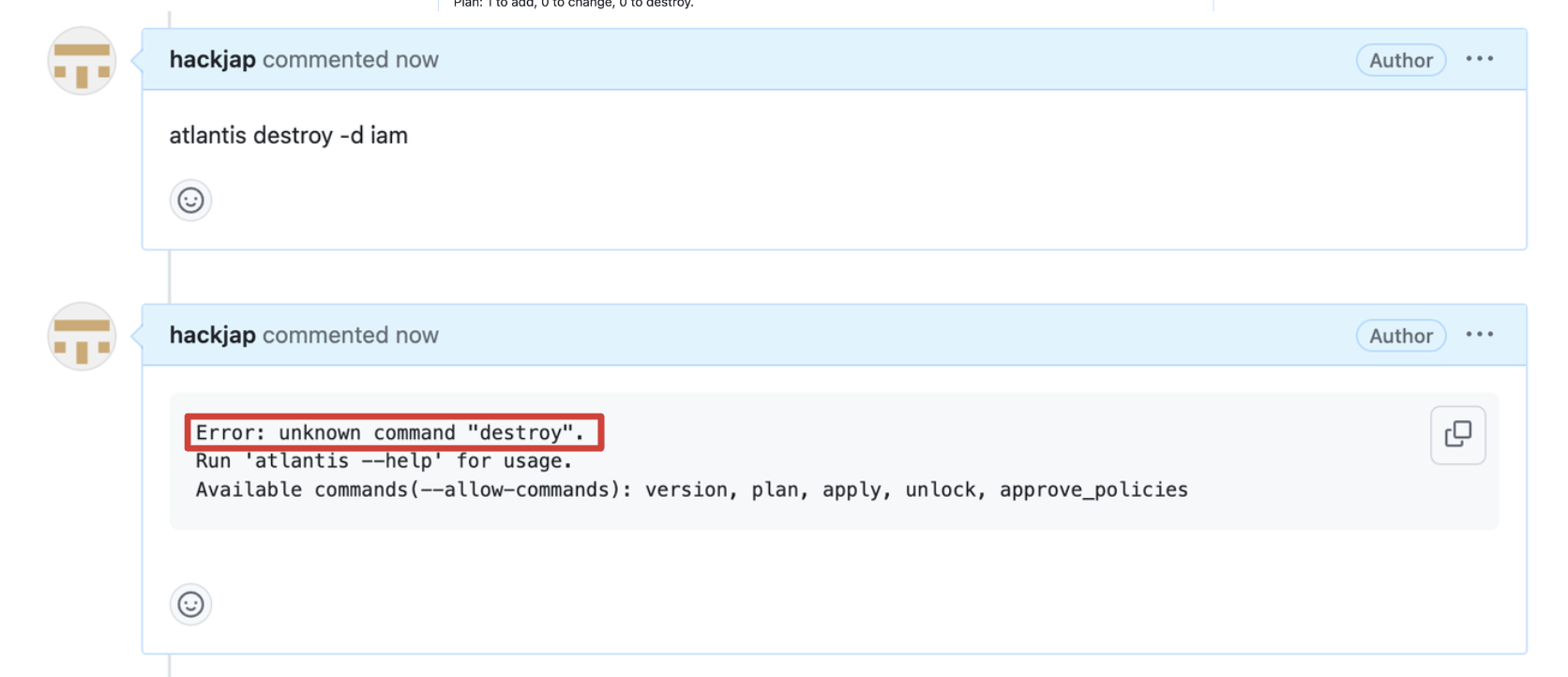Open hackjap username on error output comment
Image resolution: width=1568 pixels, height=677 pixels.
pyautogui.click(x=212, y=335)
